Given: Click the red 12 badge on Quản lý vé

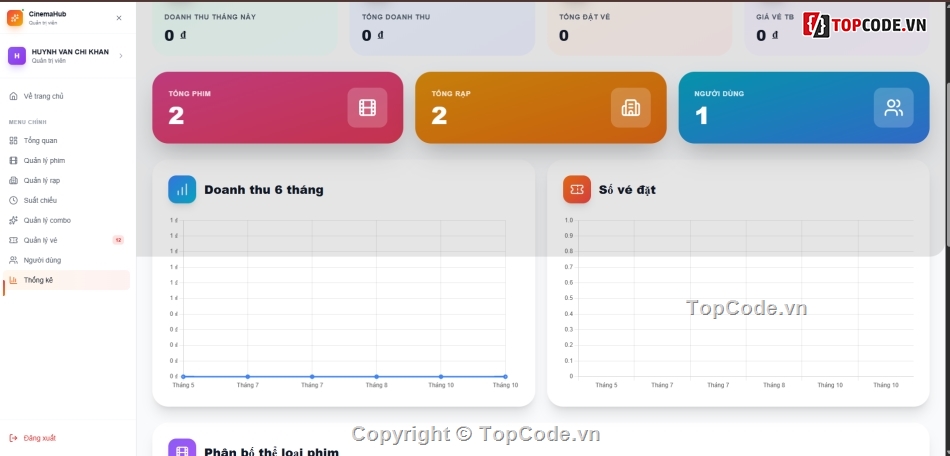Looking at the screenshot, I should 118,240.
